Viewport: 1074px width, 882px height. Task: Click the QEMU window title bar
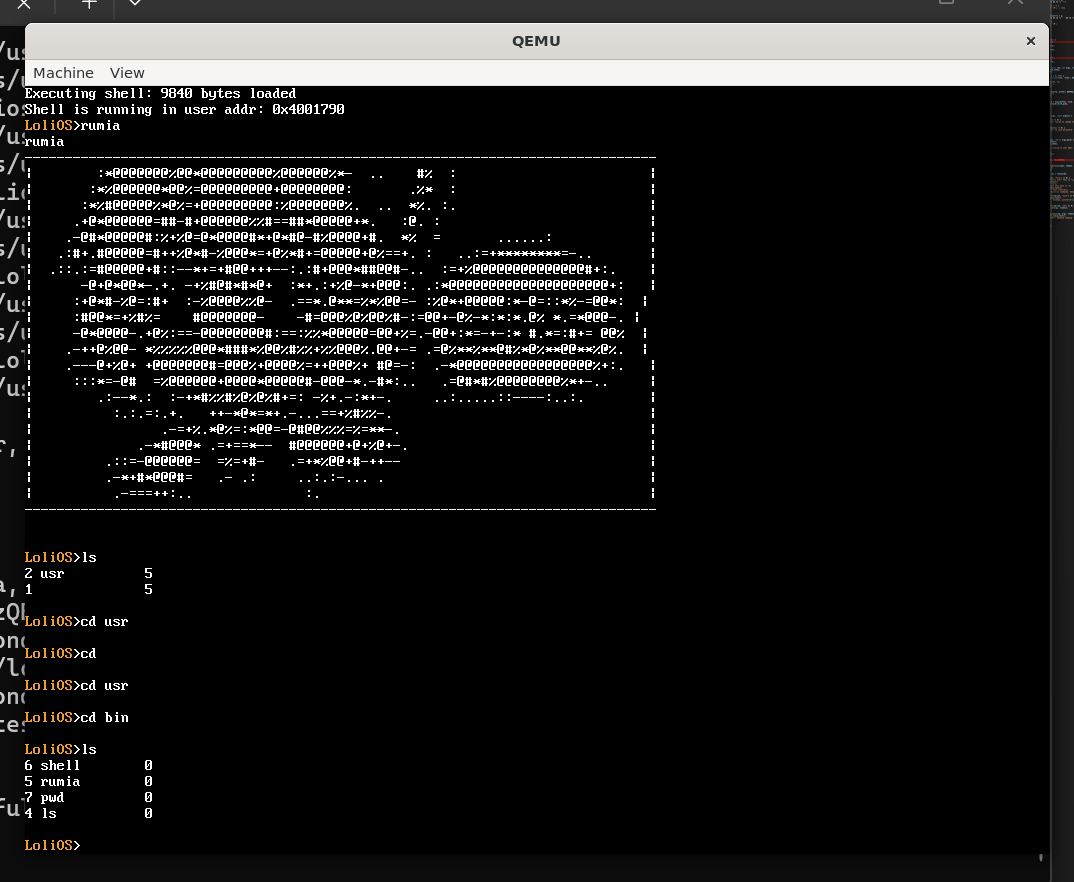[x=536, y=41]
